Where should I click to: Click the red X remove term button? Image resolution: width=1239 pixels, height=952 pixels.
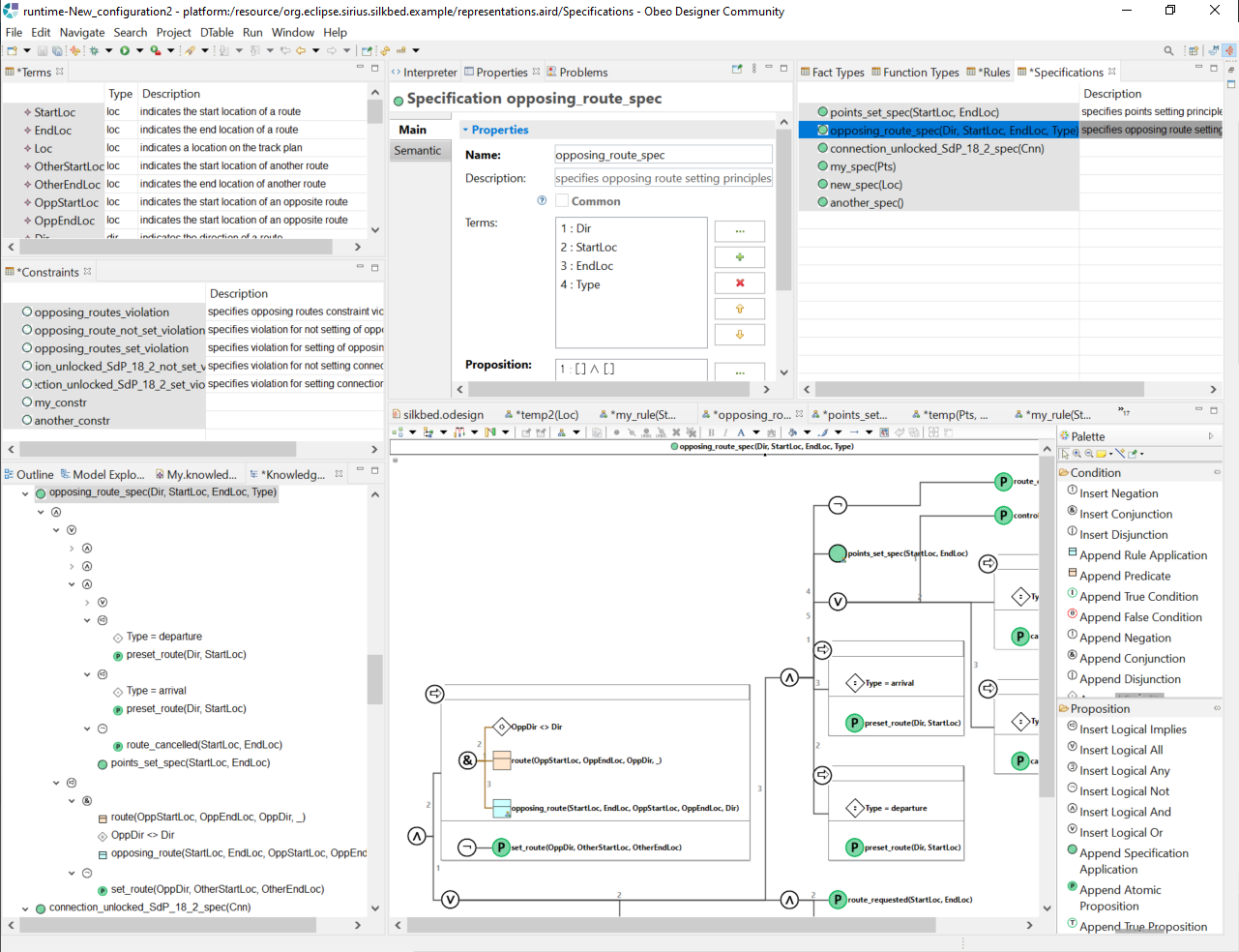click(x=740, y=283)
